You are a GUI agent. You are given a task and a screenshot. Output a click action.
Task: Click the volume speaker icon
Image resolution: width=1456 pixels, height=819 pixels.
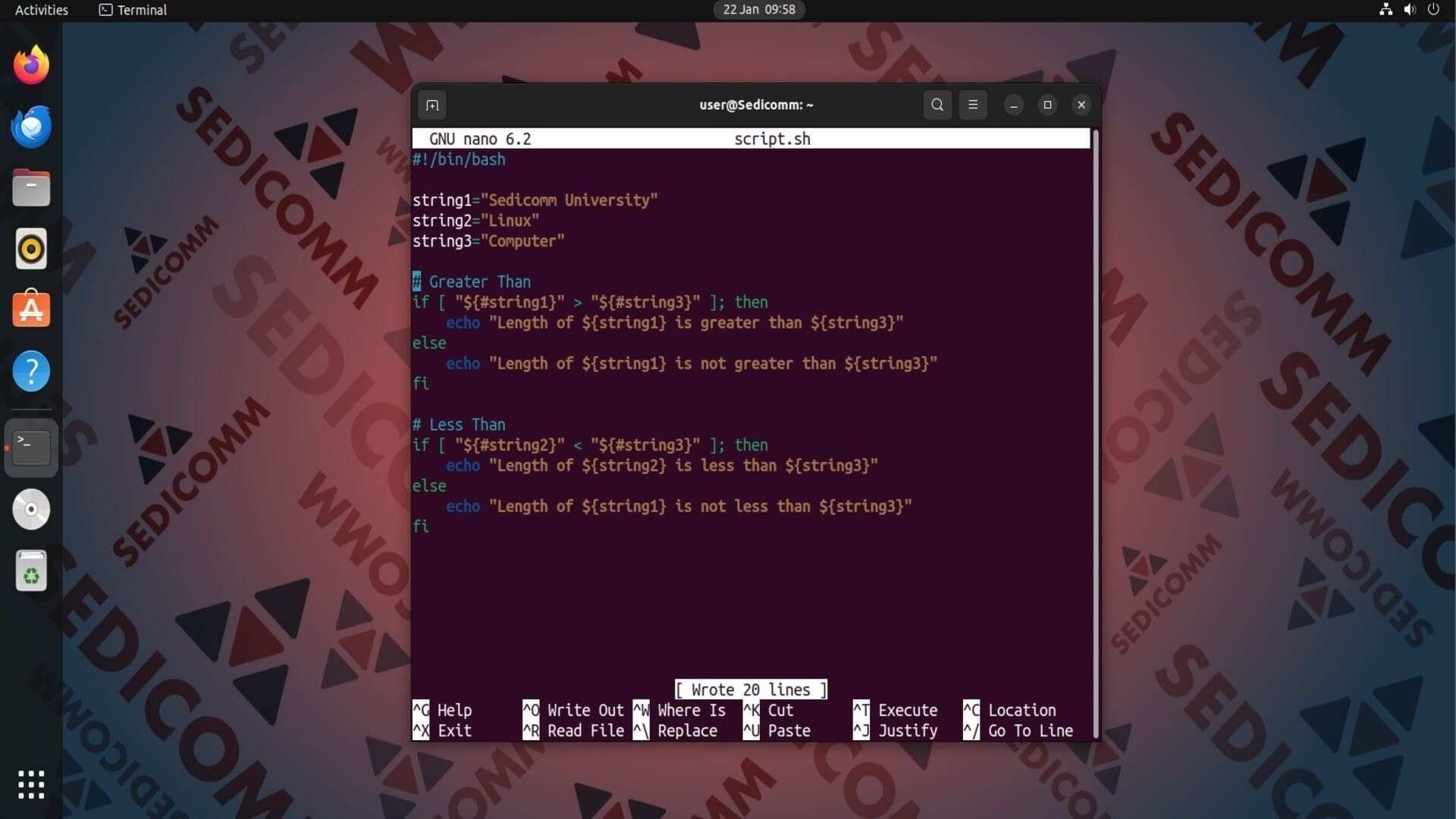pos(1410,10)
